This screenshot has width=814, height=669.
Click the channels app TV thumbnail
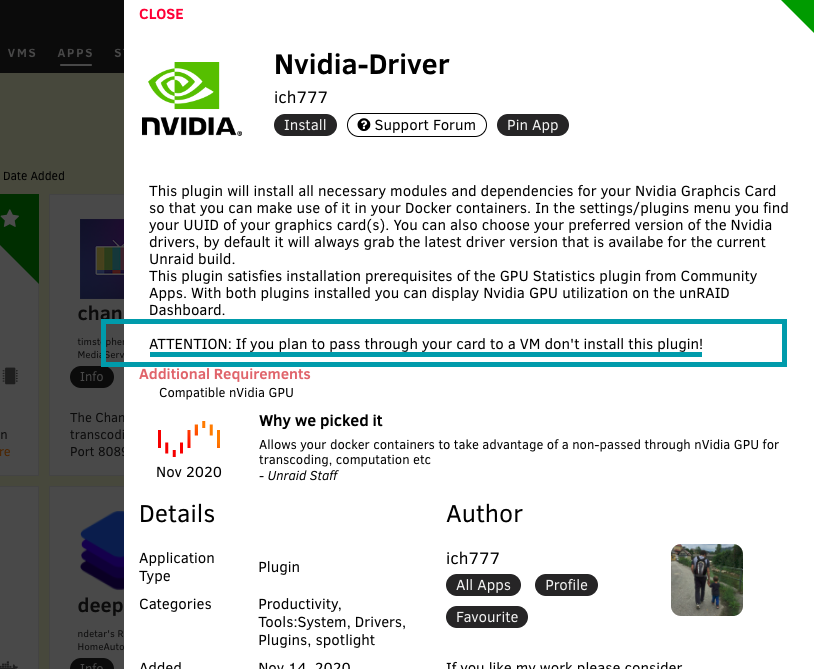(102, 259)
